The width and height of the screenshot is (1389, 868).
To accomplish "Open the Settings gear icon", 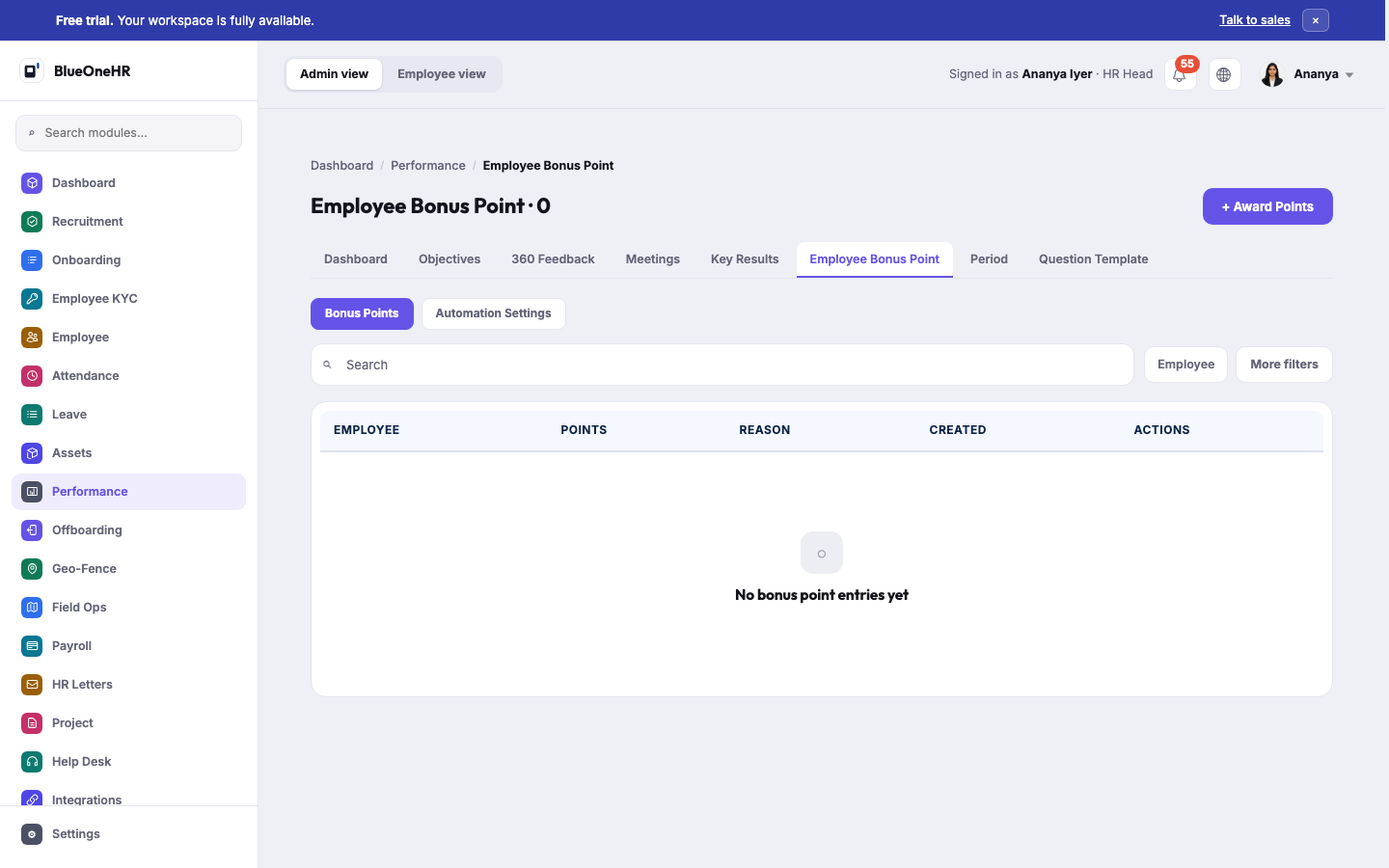I will click(32, 833).
